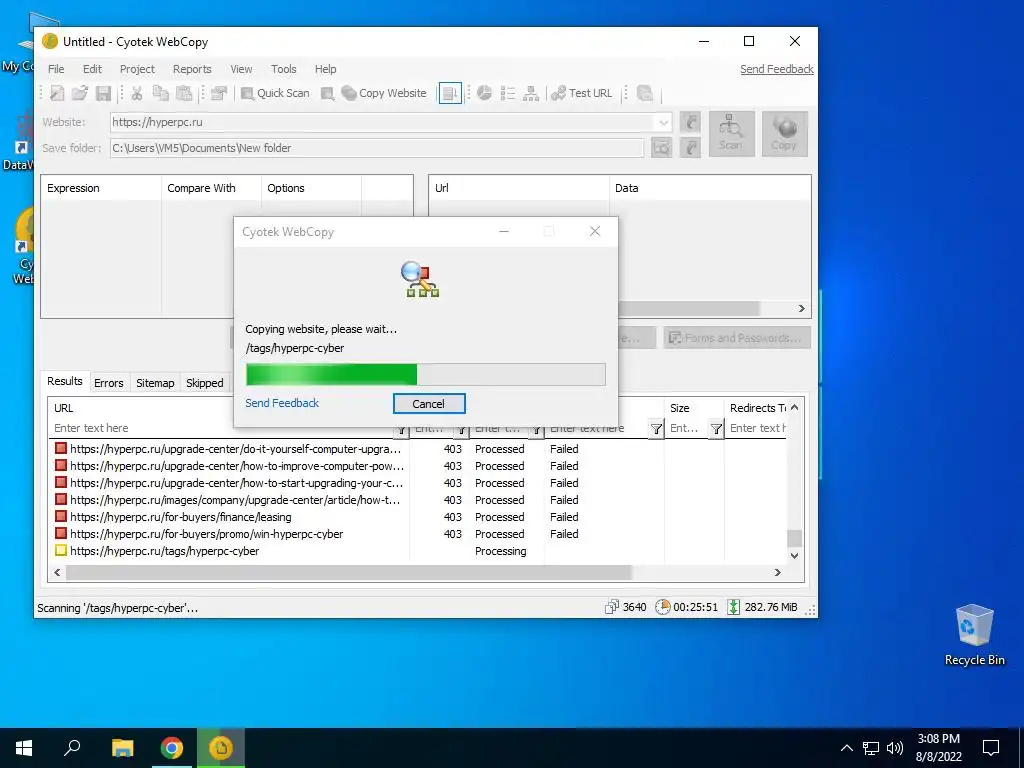Open the Help menu
Viewport: 1024px width, 768px height.
325,69
